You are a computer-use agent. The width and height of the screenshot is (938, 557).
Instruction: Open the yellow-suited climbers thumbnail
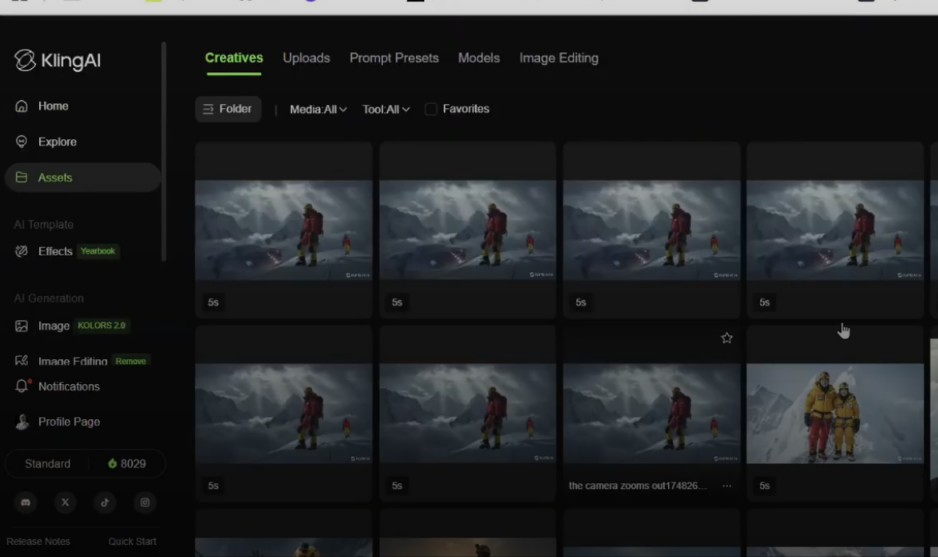(835, 413)
